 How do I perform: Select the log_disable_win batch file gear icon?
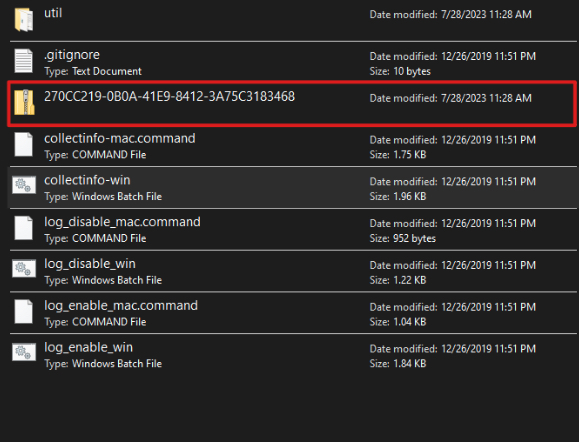tap(24, 268)
